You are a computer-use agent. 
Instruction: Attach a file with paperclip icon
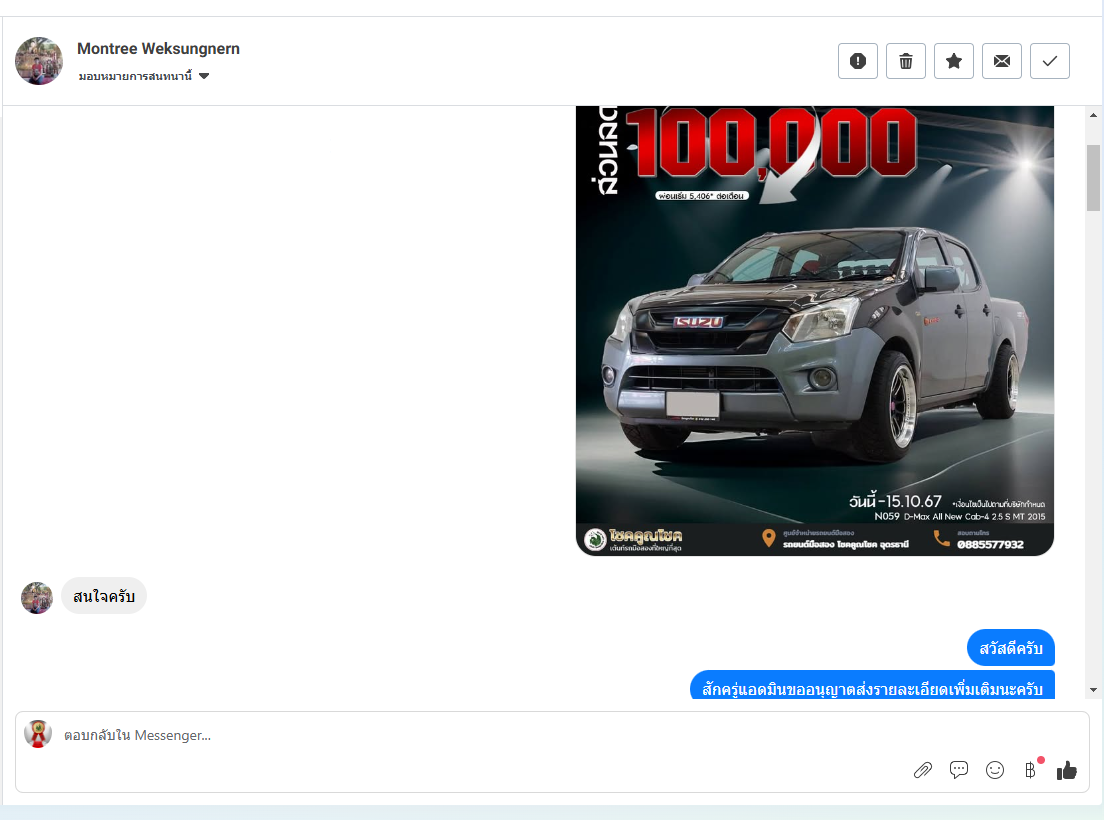(x=922, y=770)
